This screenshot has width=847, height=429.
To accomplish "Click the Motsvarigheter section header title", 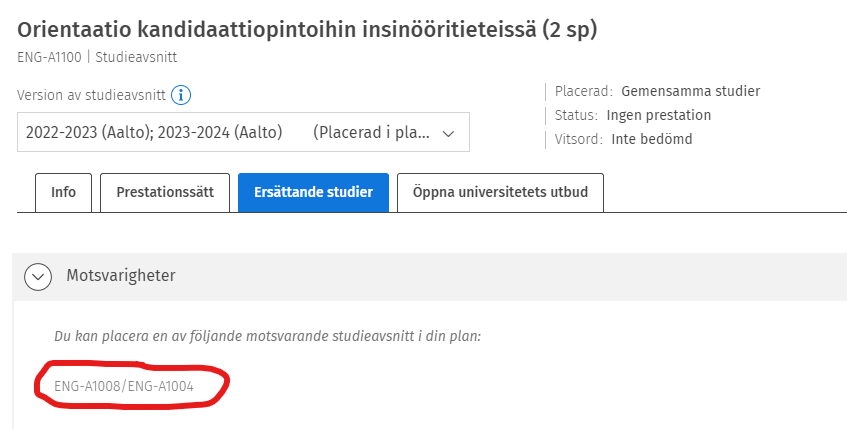I will [121, 274].
